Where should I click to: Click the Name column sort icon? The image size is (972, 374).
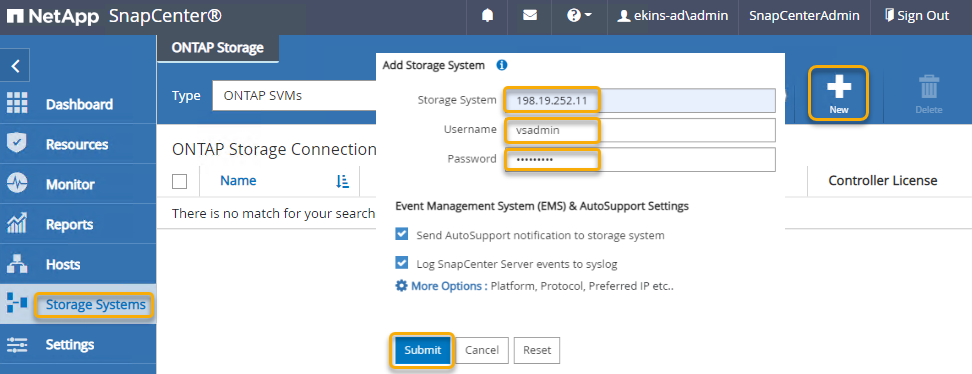[342, 181]
